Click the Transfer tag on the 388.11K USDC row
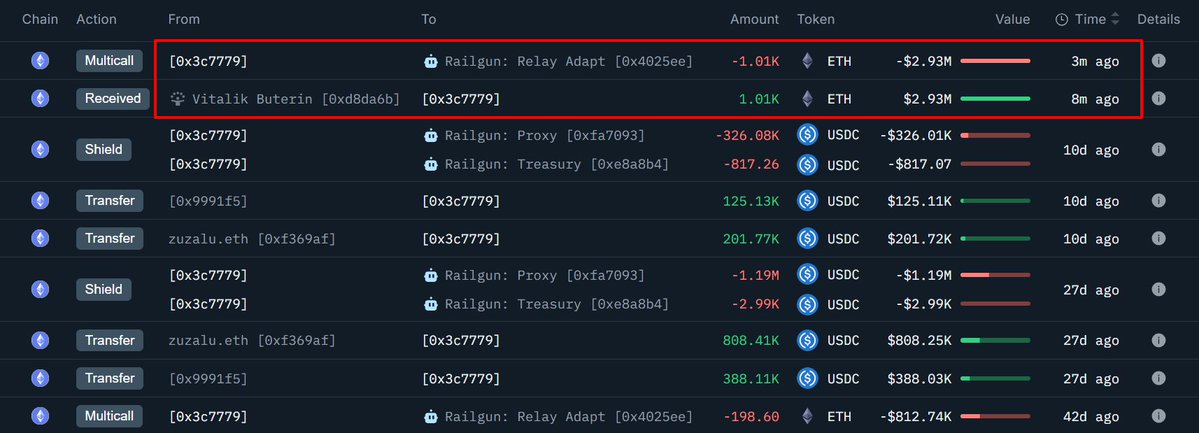 [109, 378]
